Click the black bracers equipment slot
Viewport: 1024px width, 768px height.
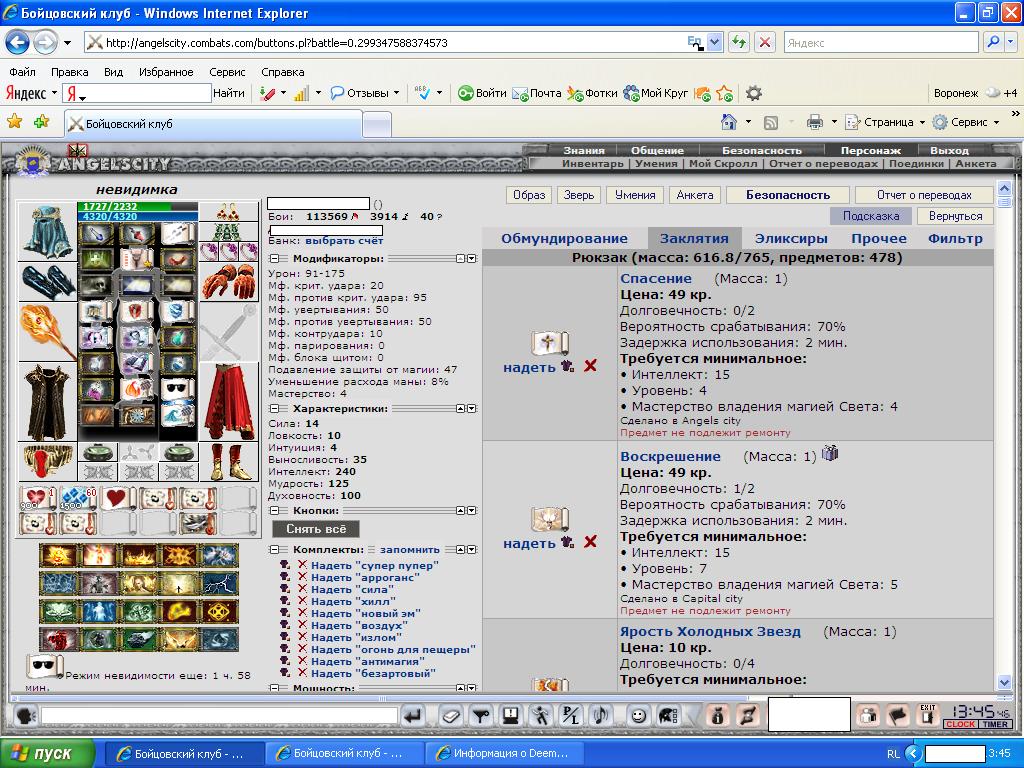click(48, 281)
